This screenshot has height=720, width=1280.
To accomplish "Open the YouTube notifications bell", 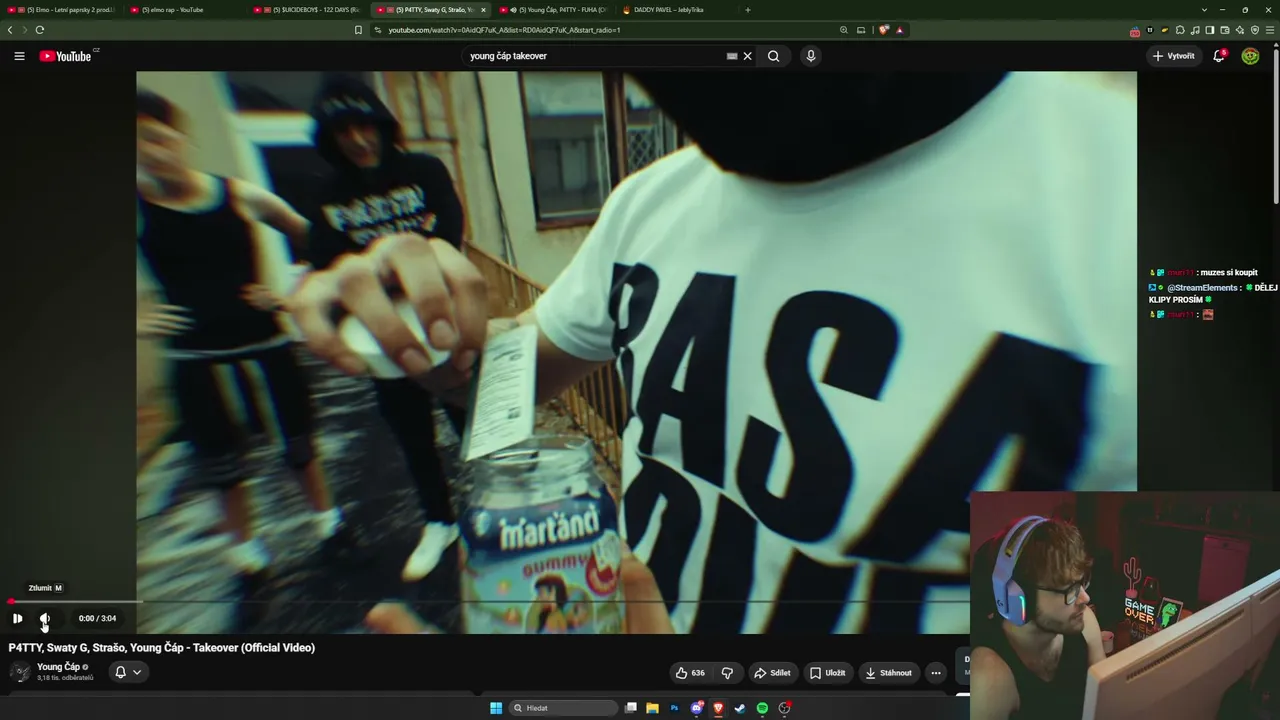I will click(x=1219, y=56).
